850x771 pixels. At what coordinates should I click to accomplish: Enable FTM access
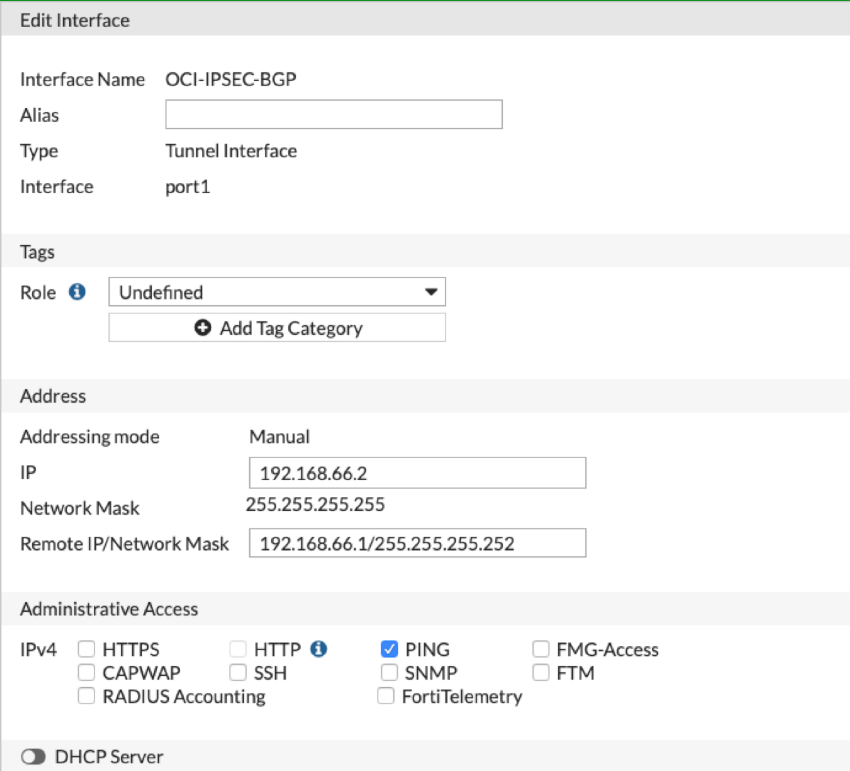(x=540, y=673)
